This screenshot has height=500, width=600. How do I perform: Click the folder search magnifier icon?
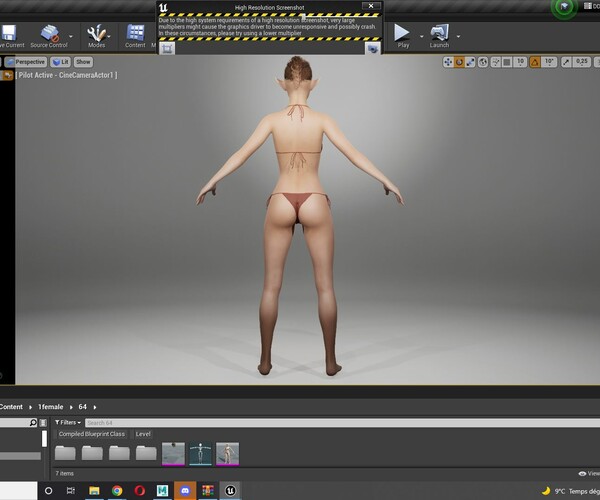(33, 422)
